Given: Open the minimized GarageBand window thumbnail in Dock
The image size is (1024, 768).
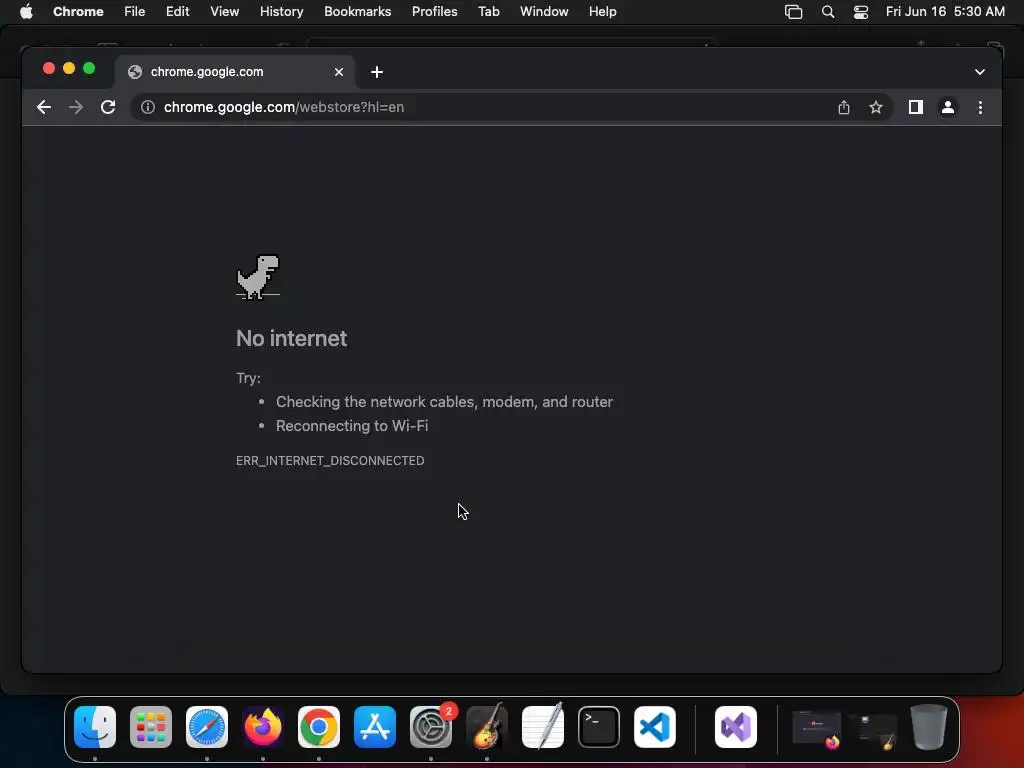Looking at the screenshot, I should (x=872, y=731).
